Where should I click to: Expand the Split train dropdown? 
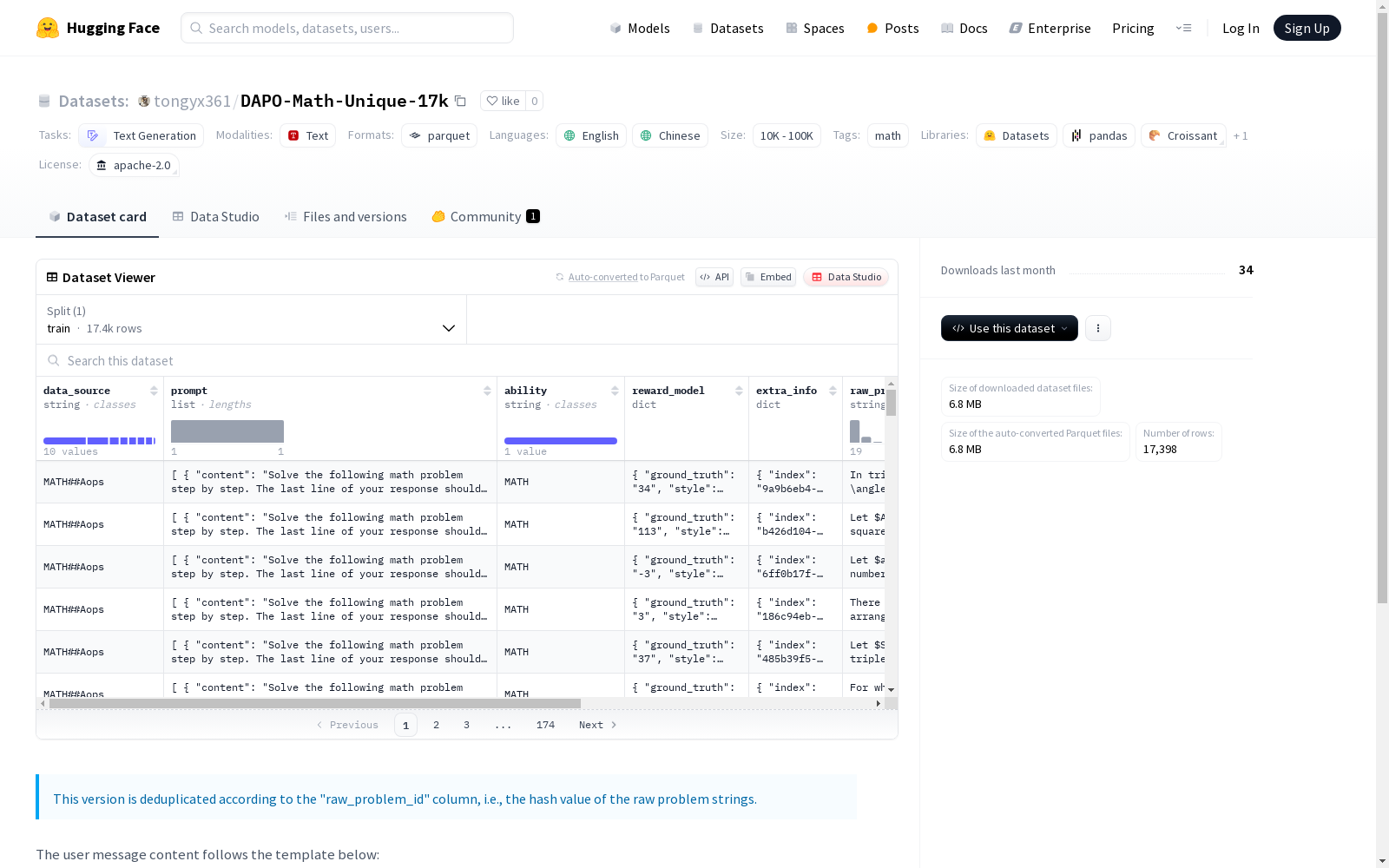tap(252, 319)
